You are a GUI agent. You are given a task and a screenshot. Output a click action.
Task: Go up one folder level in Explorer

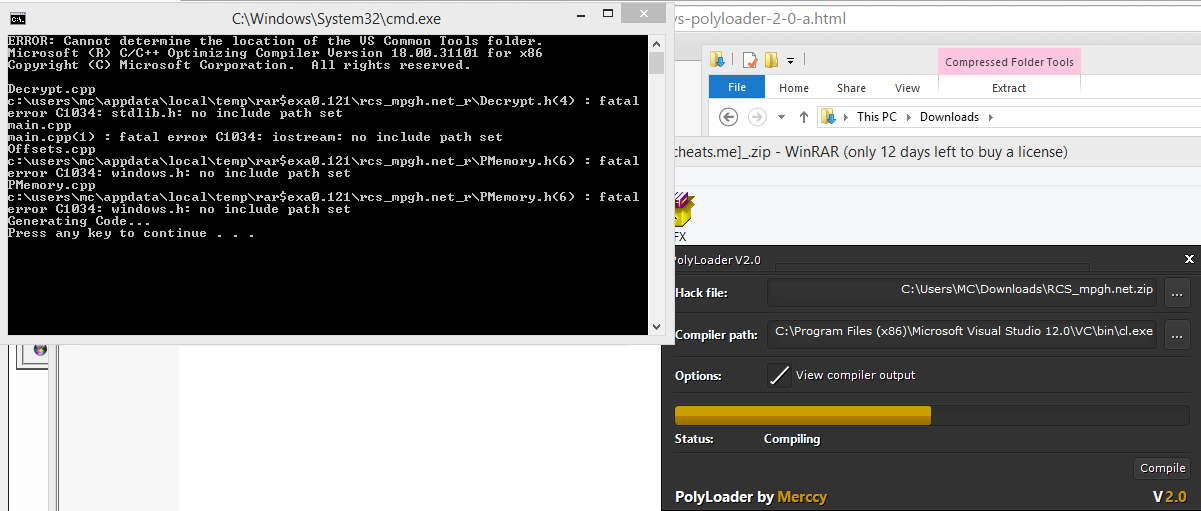tap(804, 117)
